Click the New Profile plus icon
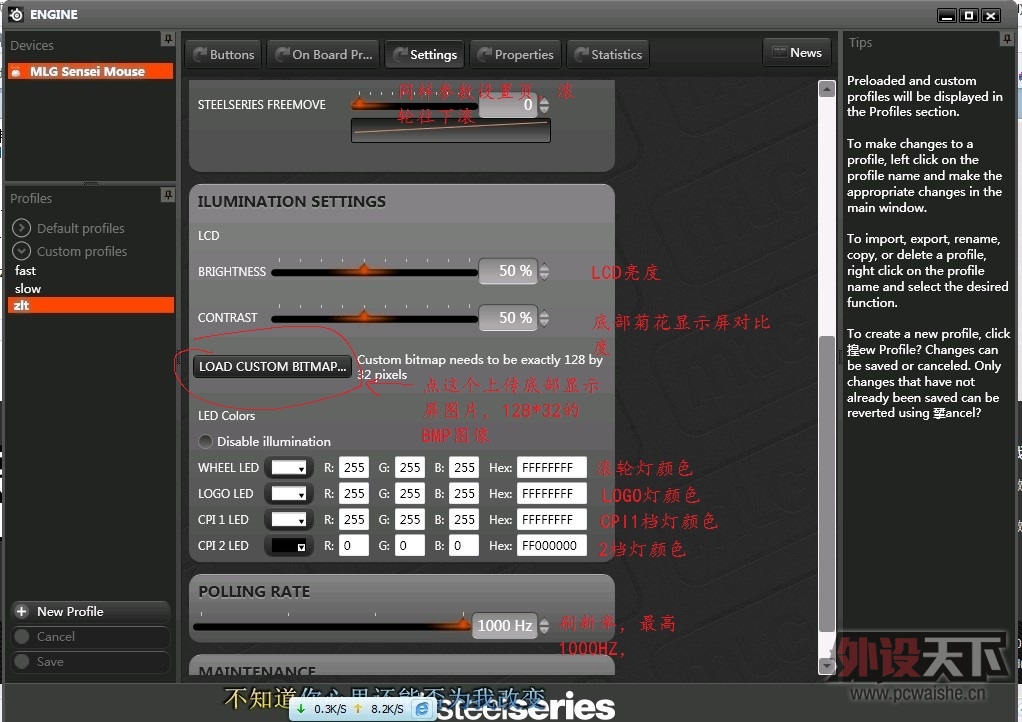The height and width of the screenshot is (722, 1022). [22, 611]
